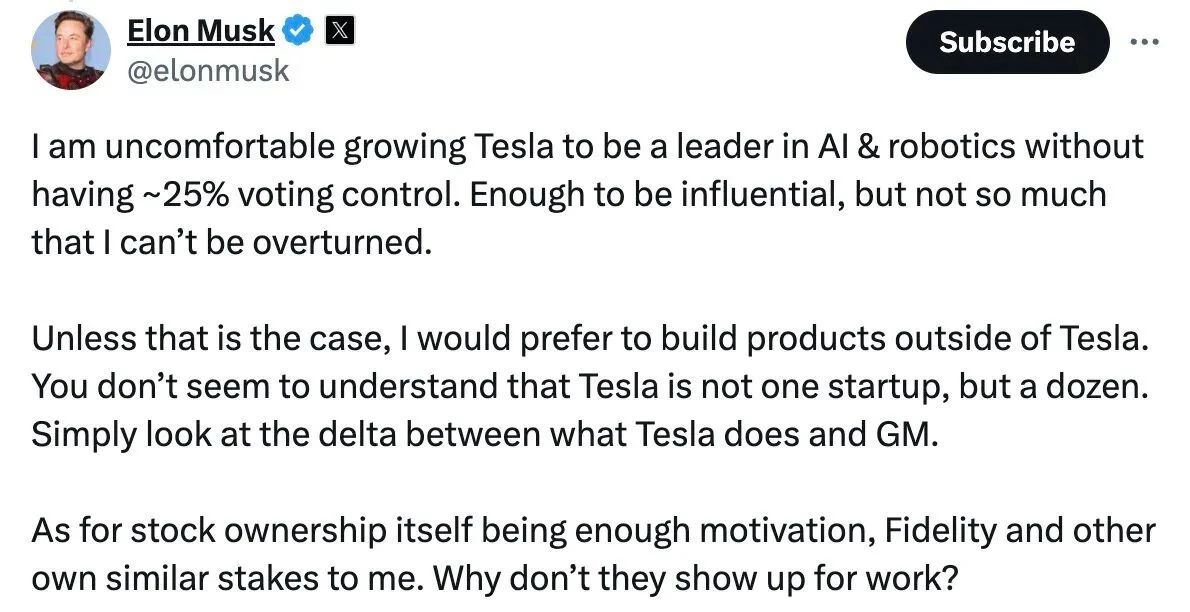Click the line starting "You don't seem to understand"
Image resolution: width=1190 pixels, height=612 pixels.
pyautogui.click(x=590, y=386)
